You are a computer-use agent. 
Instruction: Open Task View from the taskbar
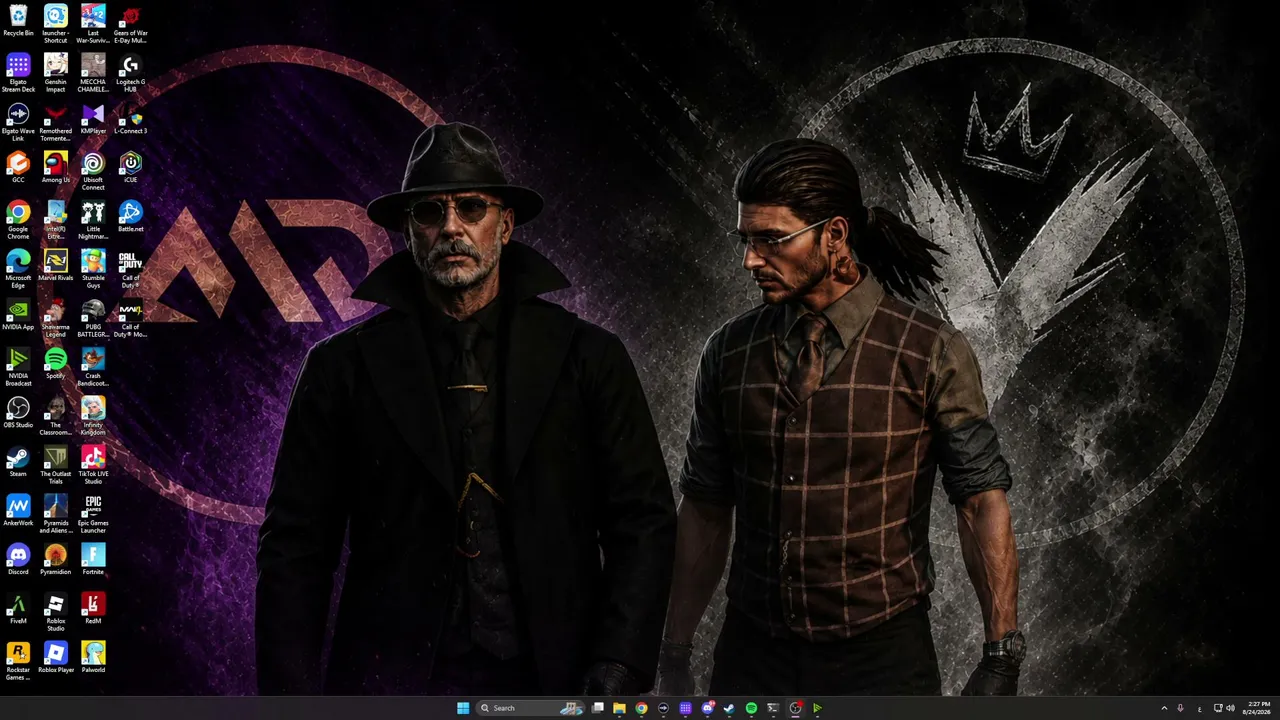[597, 708]
